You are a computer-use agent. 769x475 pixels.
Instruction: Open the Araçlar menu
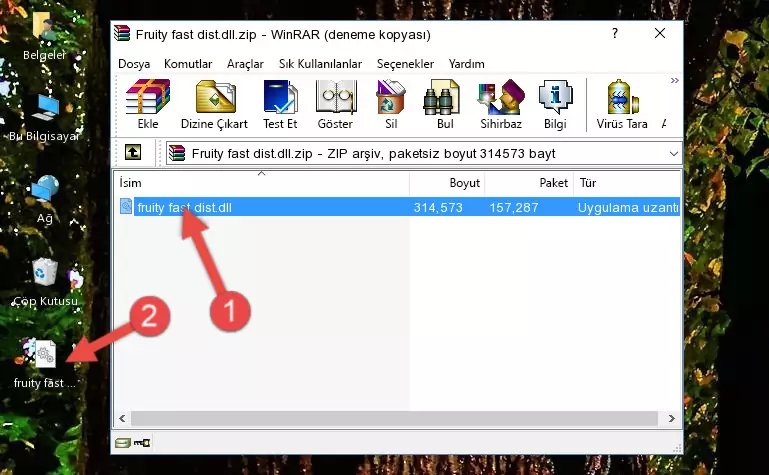pos(245,64)
